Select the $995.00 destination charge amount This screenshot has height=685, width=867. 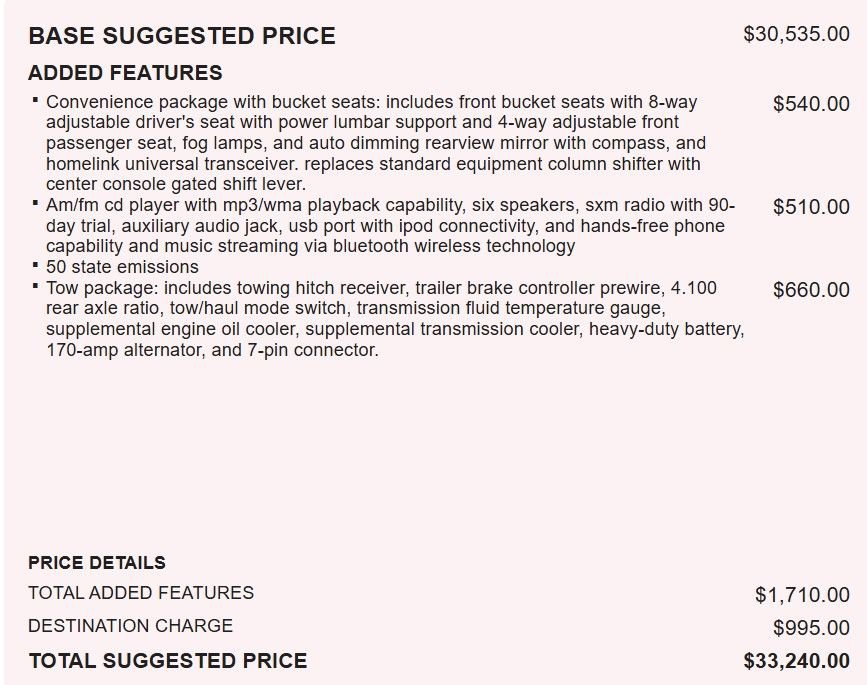811,628
